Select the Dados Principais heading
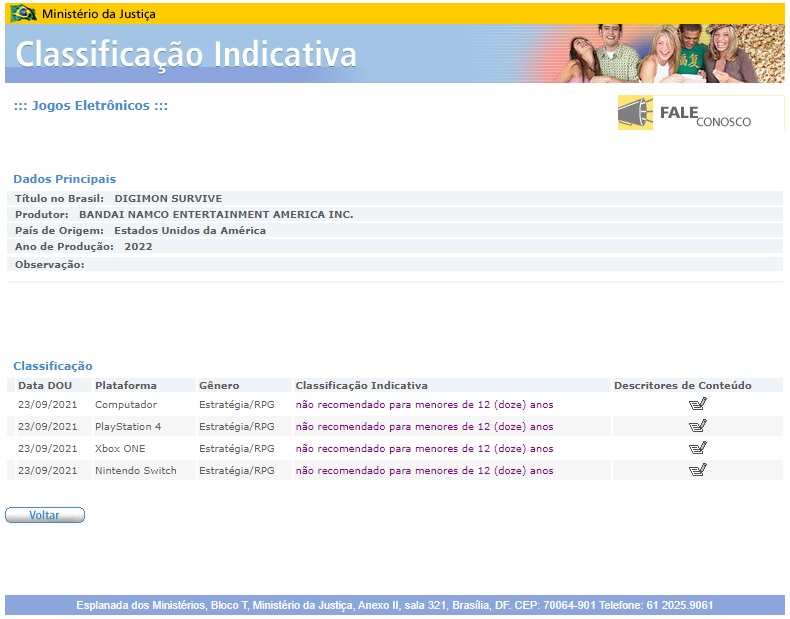The image size is (790, 619). 64,179
